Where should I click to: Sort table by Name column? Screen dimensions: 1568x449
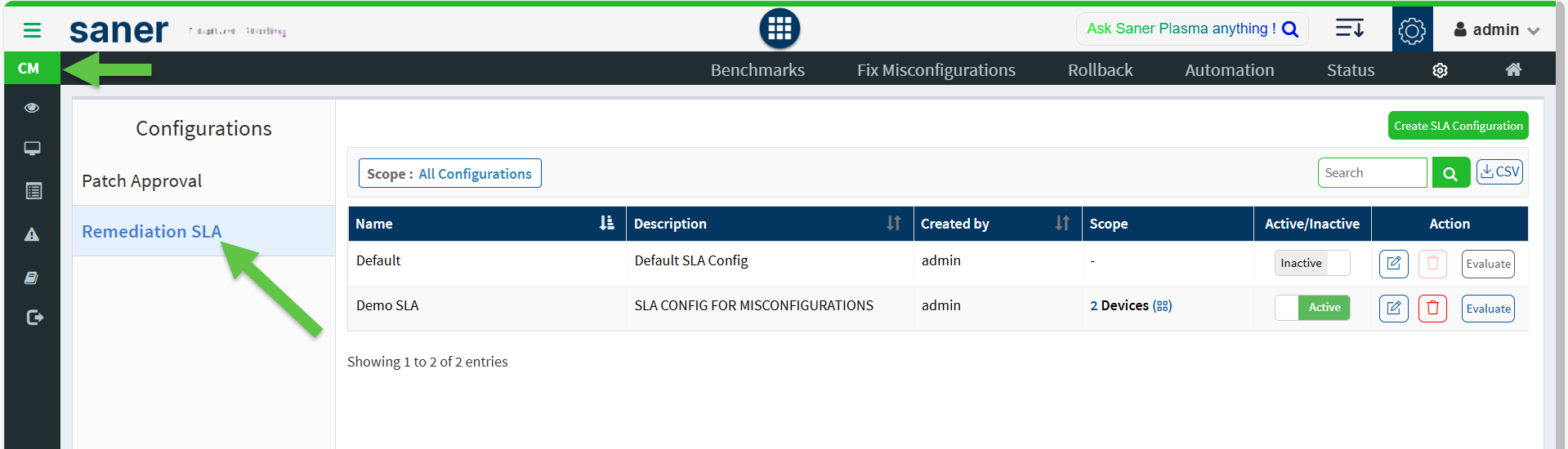tap(606, 224)
